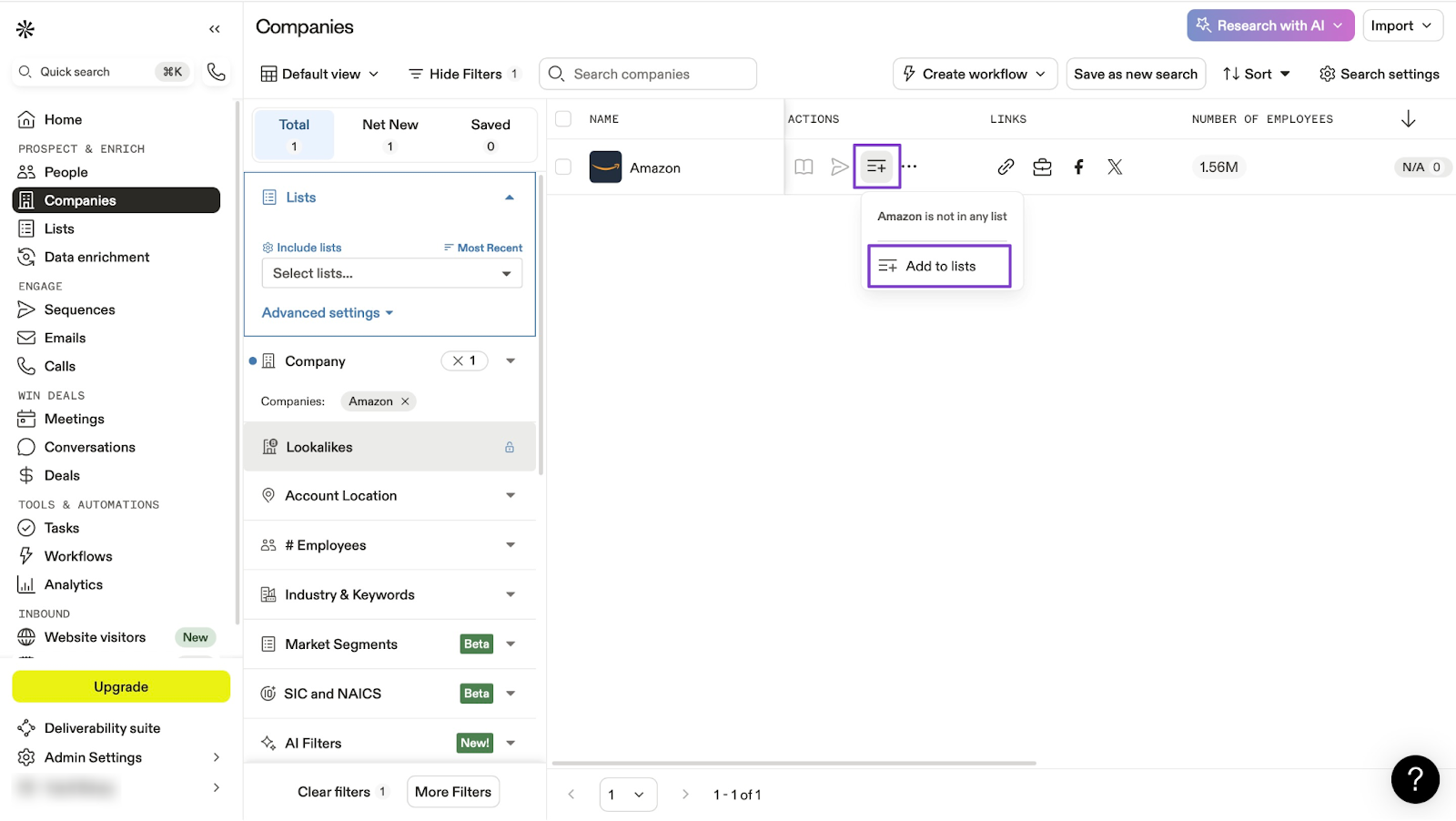Screen dimensions: 1456x821
Task: Remove the Amazon company filter chip
Action: (x=405, y=401)
